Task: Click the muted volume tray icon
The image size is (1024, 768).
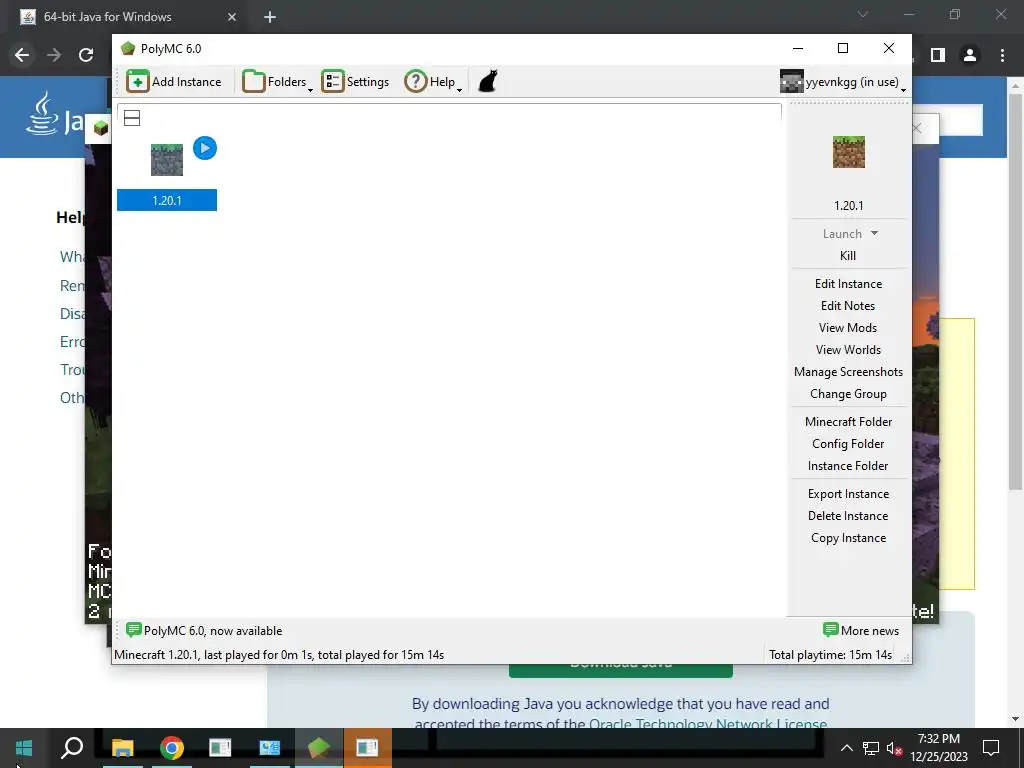Action: coord(894,748)
